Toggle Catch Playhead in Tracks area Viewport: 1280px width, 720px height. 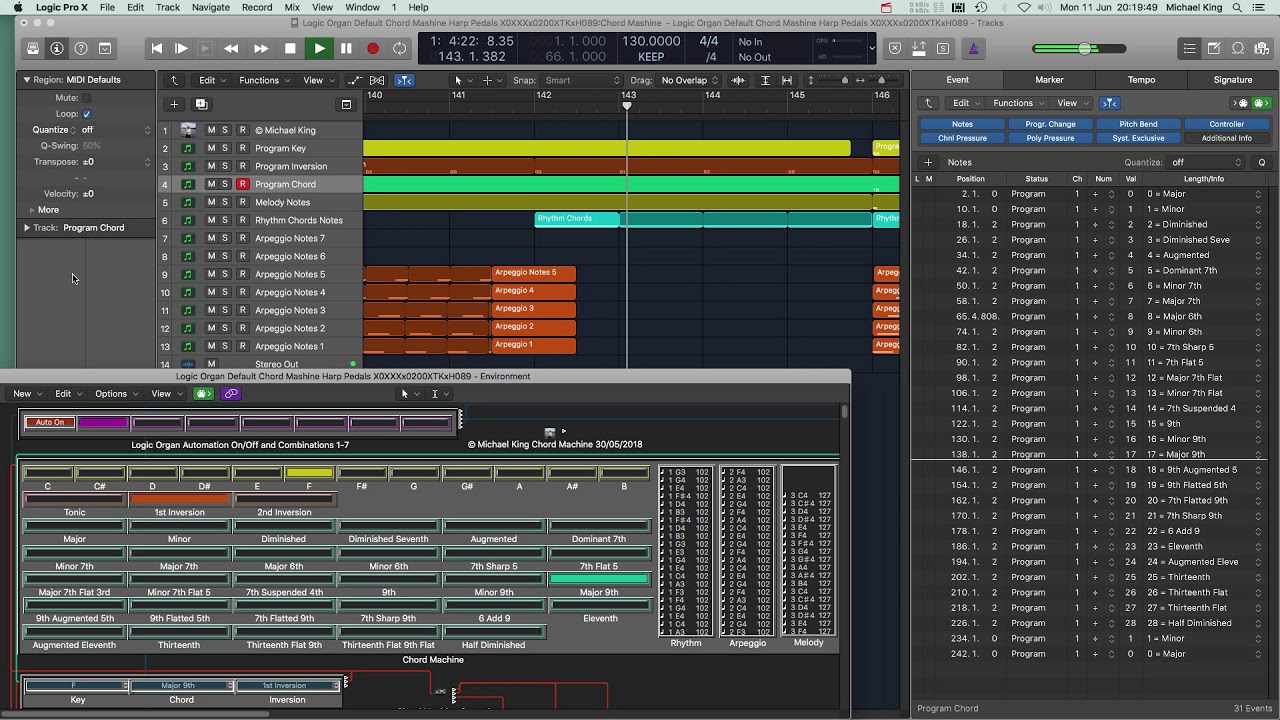point(404,80)
